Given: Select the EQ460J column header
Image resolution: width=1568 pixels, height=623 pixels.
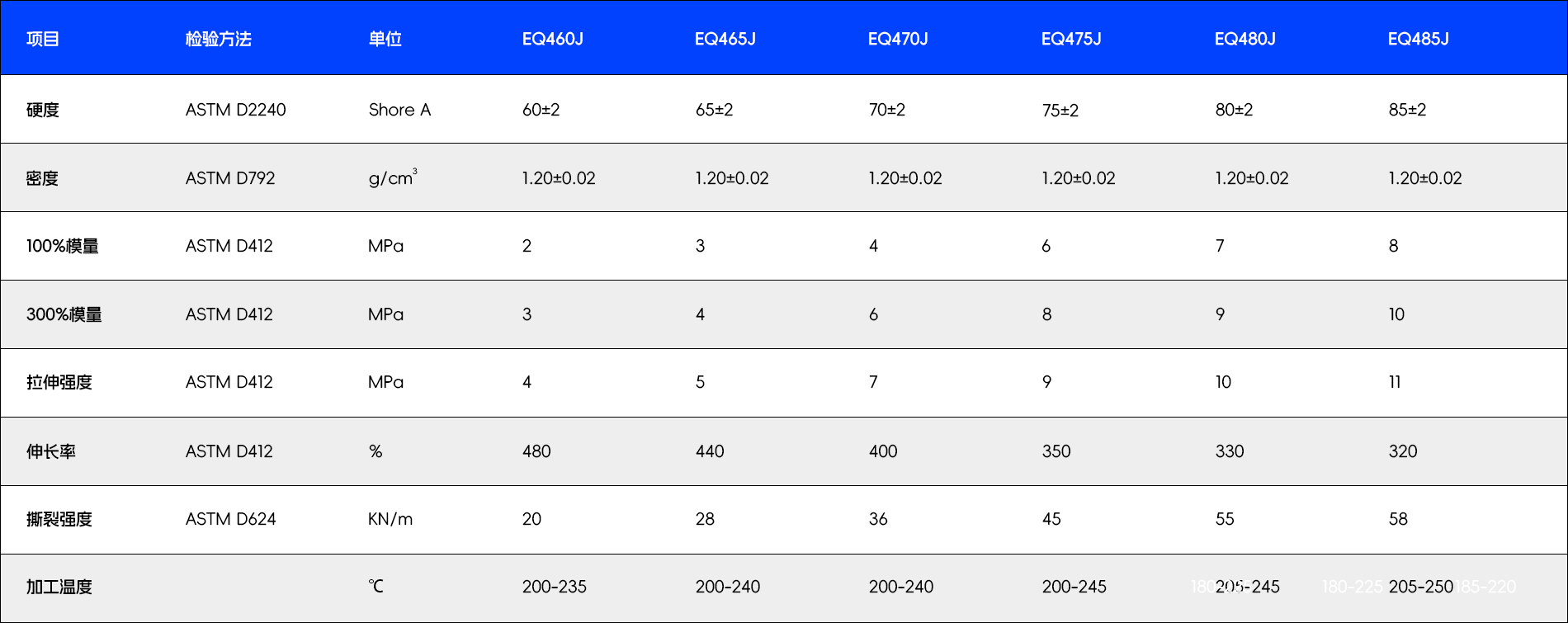Looking at the screenshot, I should click(552, 39).
